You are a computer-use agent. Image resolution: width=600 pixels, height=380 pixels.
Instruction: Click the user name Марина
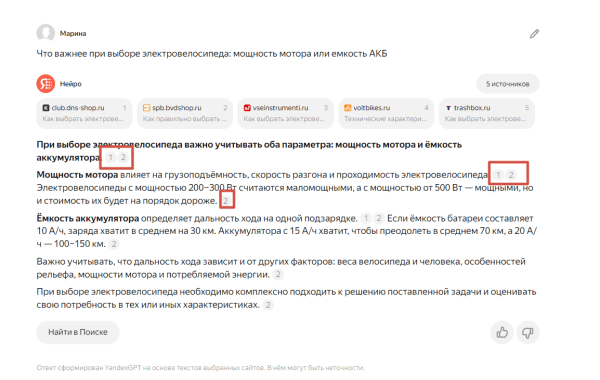coord(73,34)
